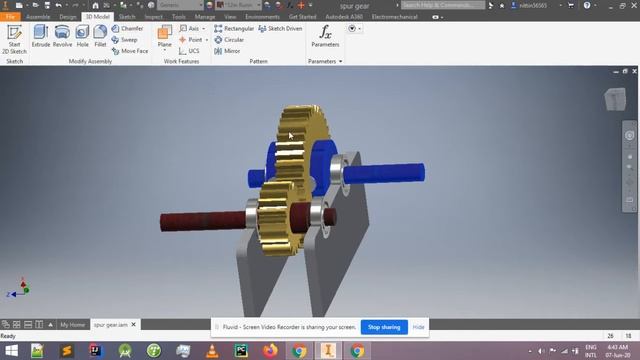Open file from quick access toolbar
Viewport: 640px width, 360px height.
pos(36,5)
